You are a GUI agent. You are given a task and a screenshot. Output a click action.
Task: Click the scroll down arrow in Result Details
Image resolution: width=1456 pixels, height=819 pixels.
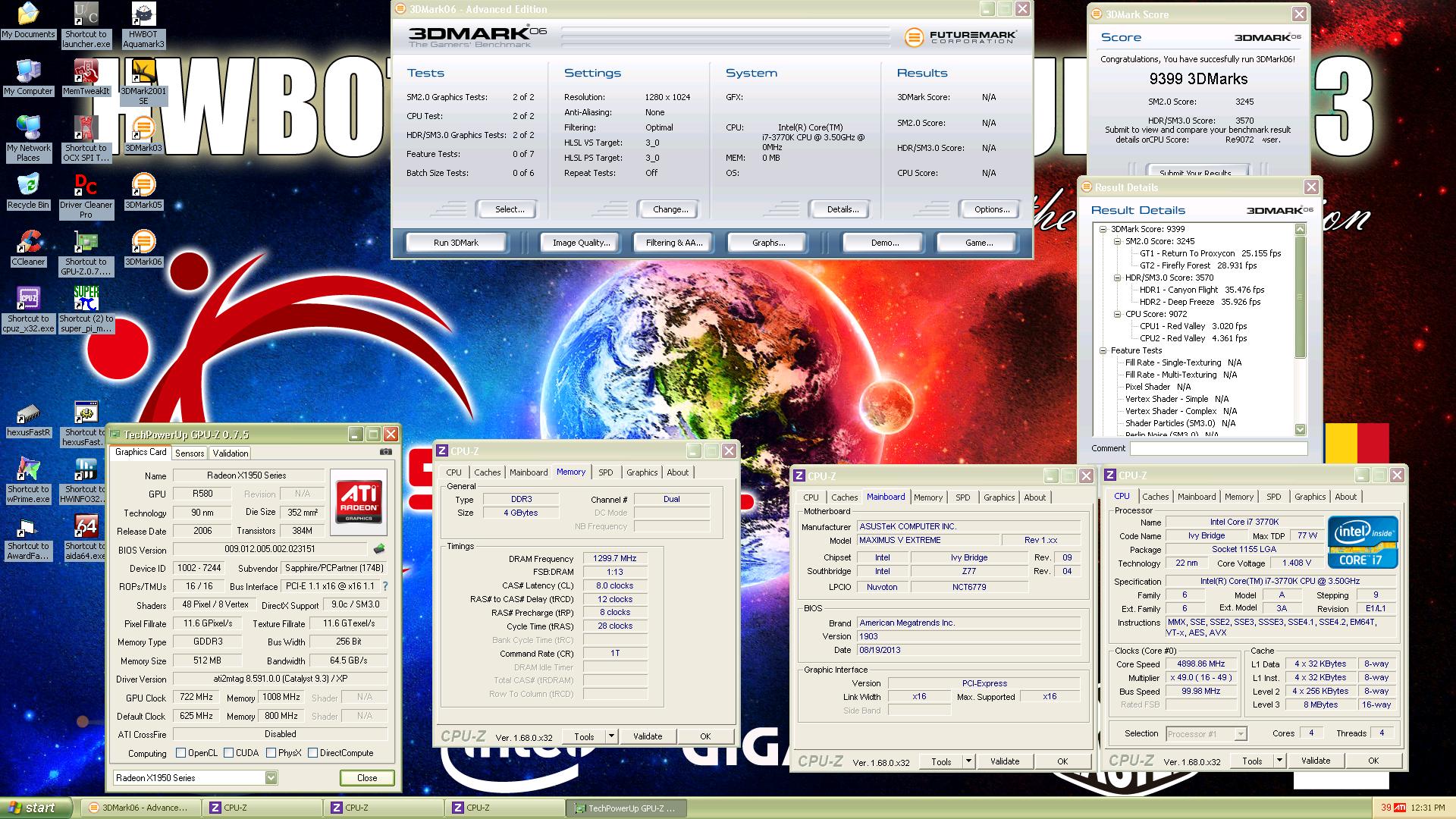coord(1301,429)
